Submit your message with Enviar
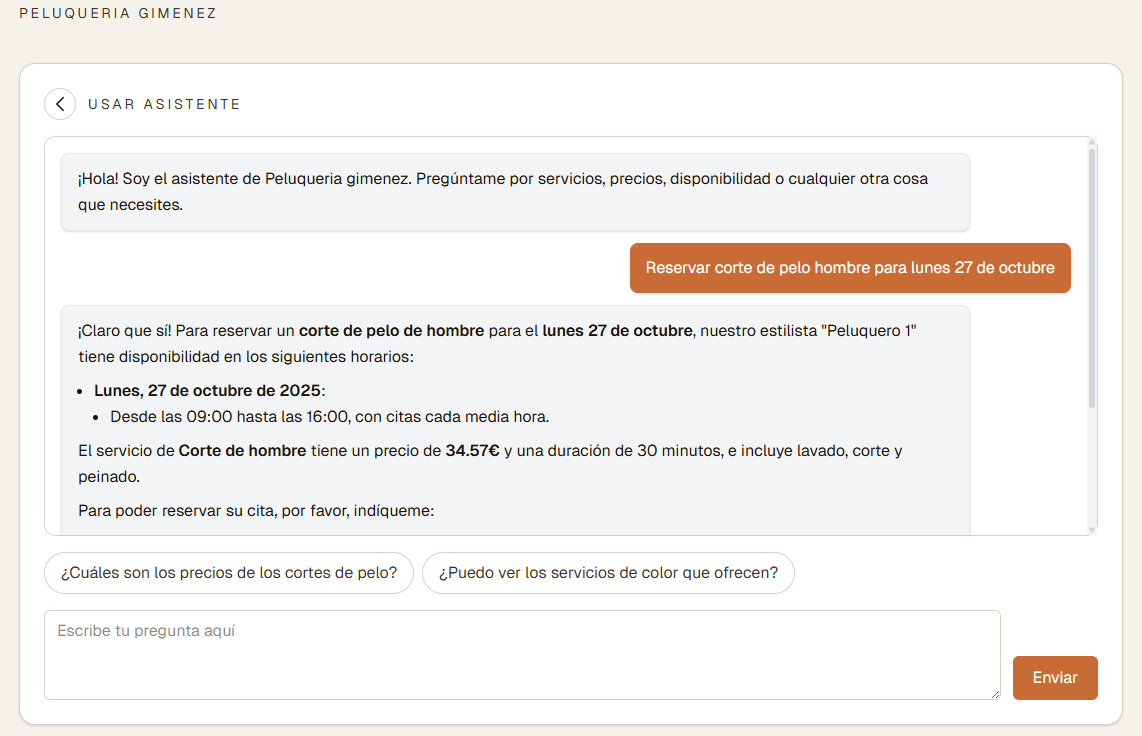 coord(1055,678)
